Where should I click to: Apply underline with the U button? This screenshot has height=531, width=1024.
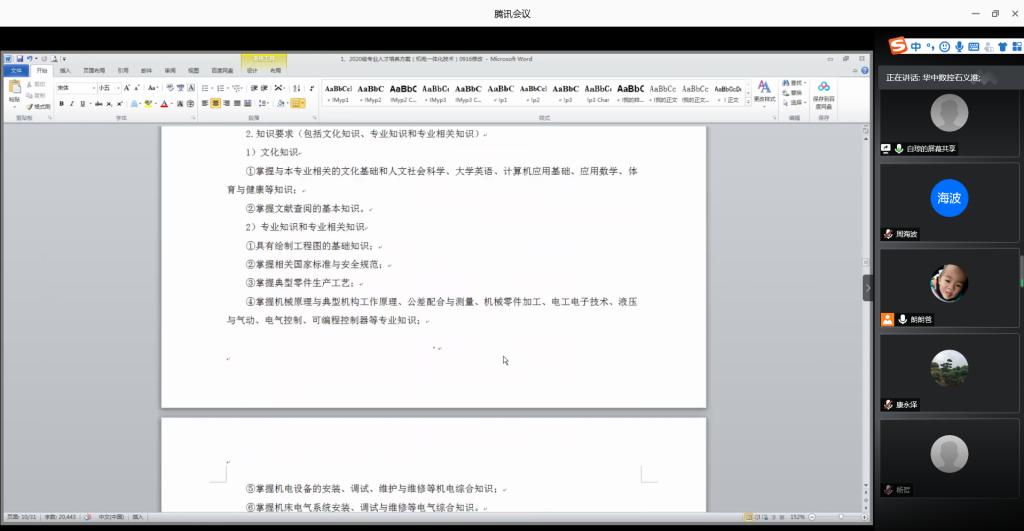(x=83, y=103)
